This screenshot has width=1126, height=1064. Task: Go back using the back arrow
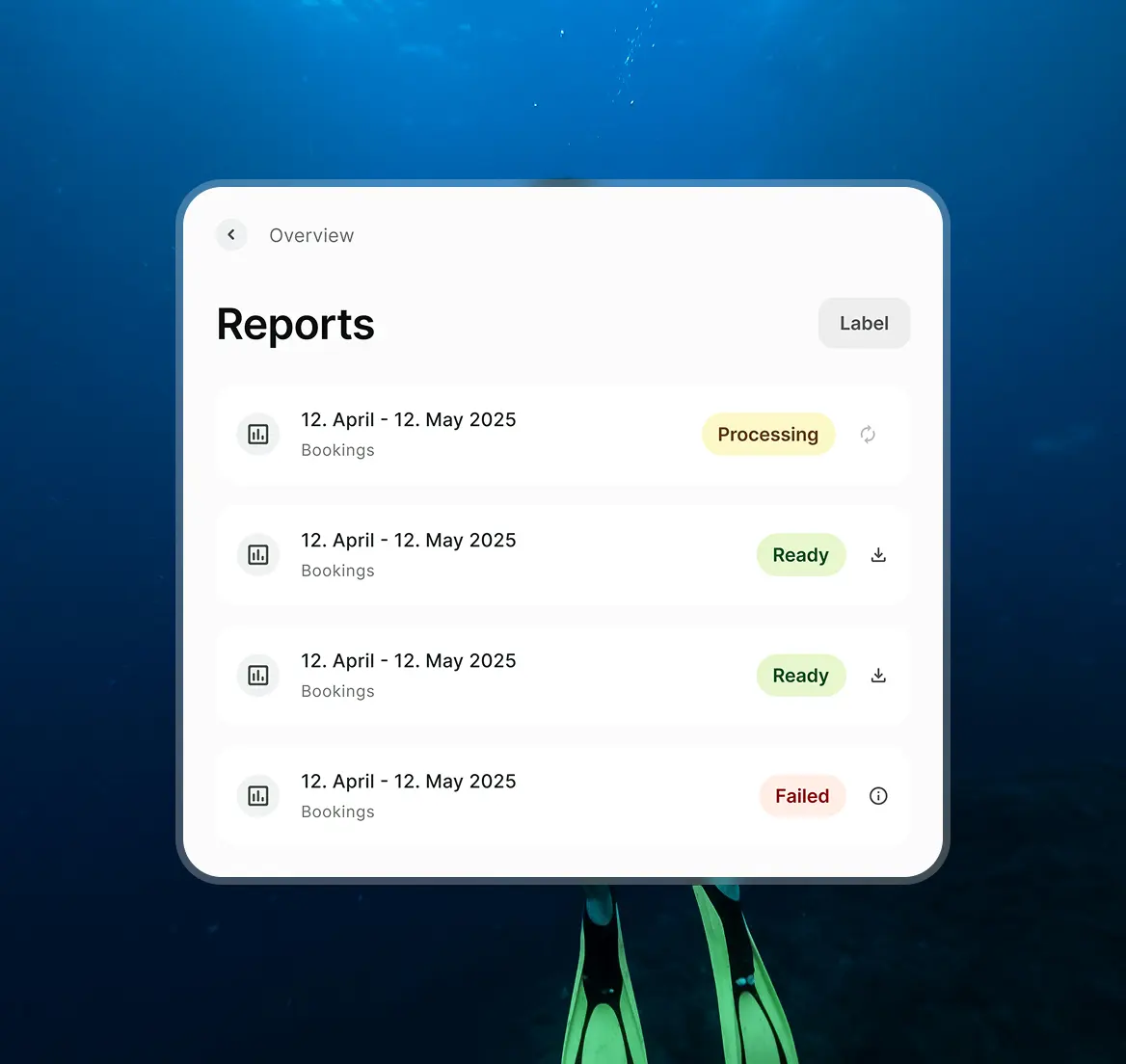pyautogui.click(x=230, y=234)
